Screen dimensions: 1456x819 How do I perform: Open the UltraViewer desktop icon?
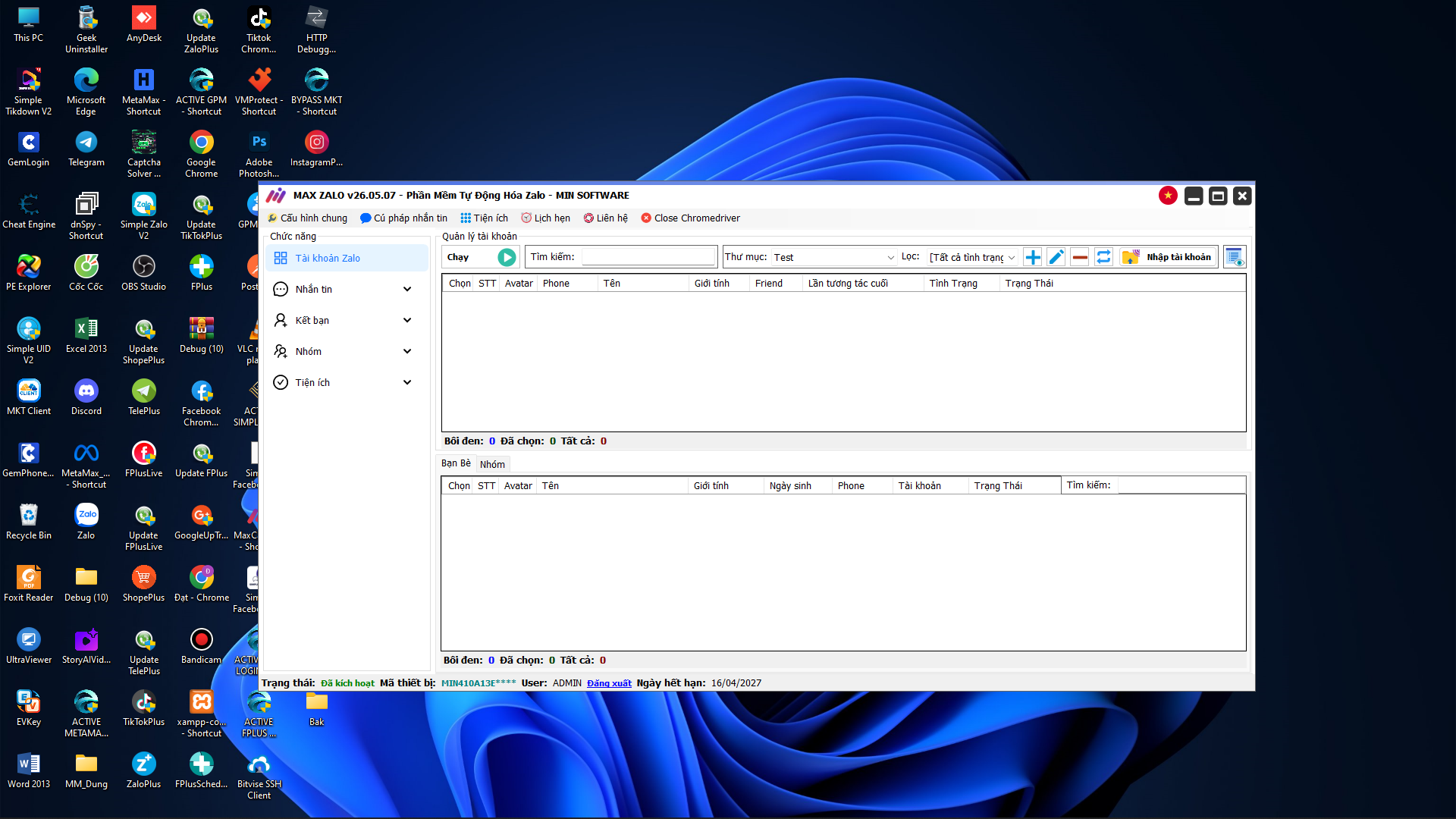(29, 646)
